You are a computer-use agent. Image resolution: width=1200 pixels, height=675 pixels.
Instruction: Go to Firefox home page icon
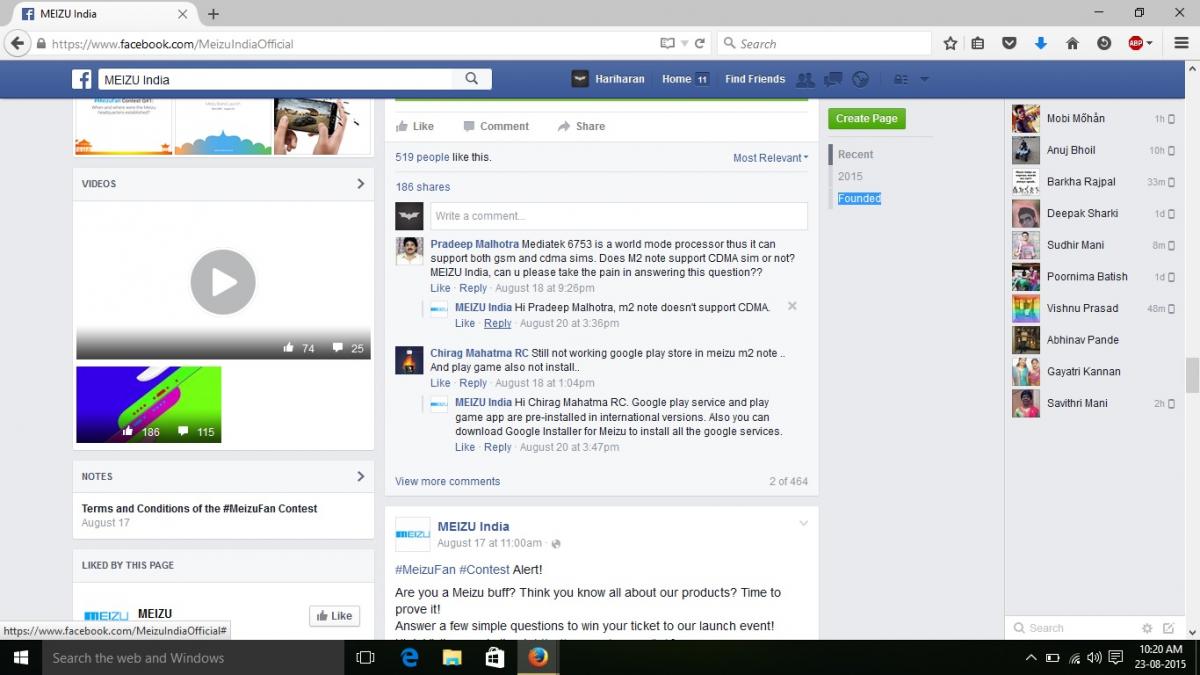tap(1072, 44)
